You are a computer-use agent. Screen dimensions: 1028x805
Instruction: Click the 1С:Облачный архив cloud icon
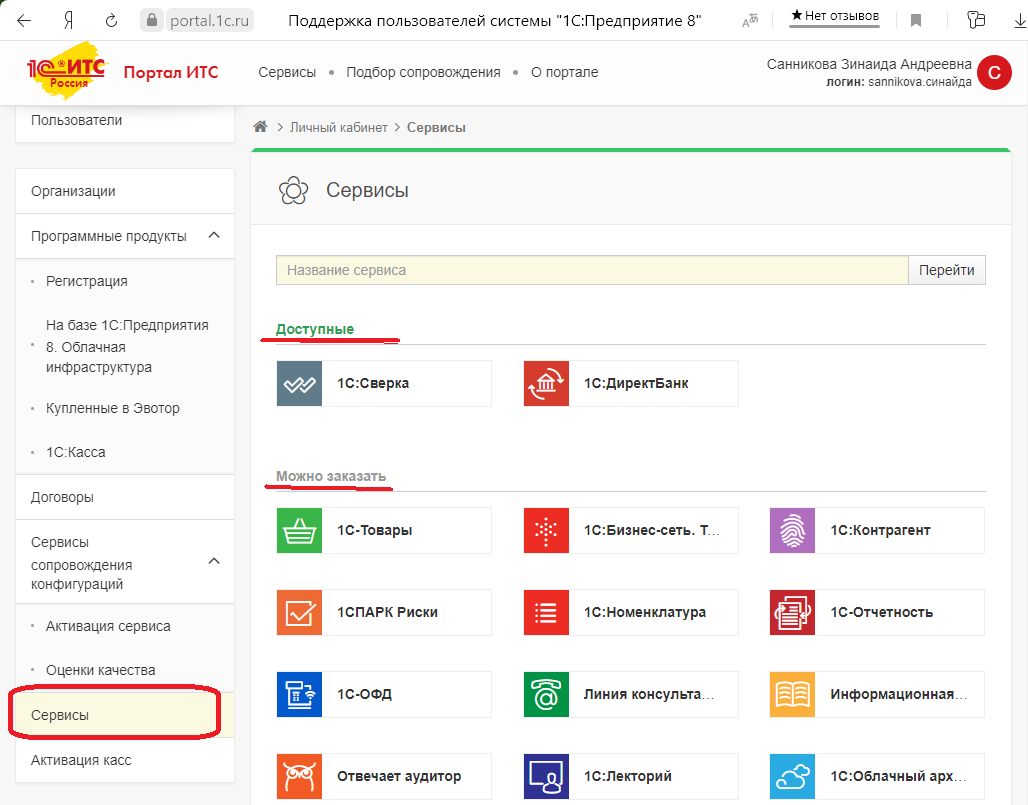pyautogui.click(x=793, y=776)
